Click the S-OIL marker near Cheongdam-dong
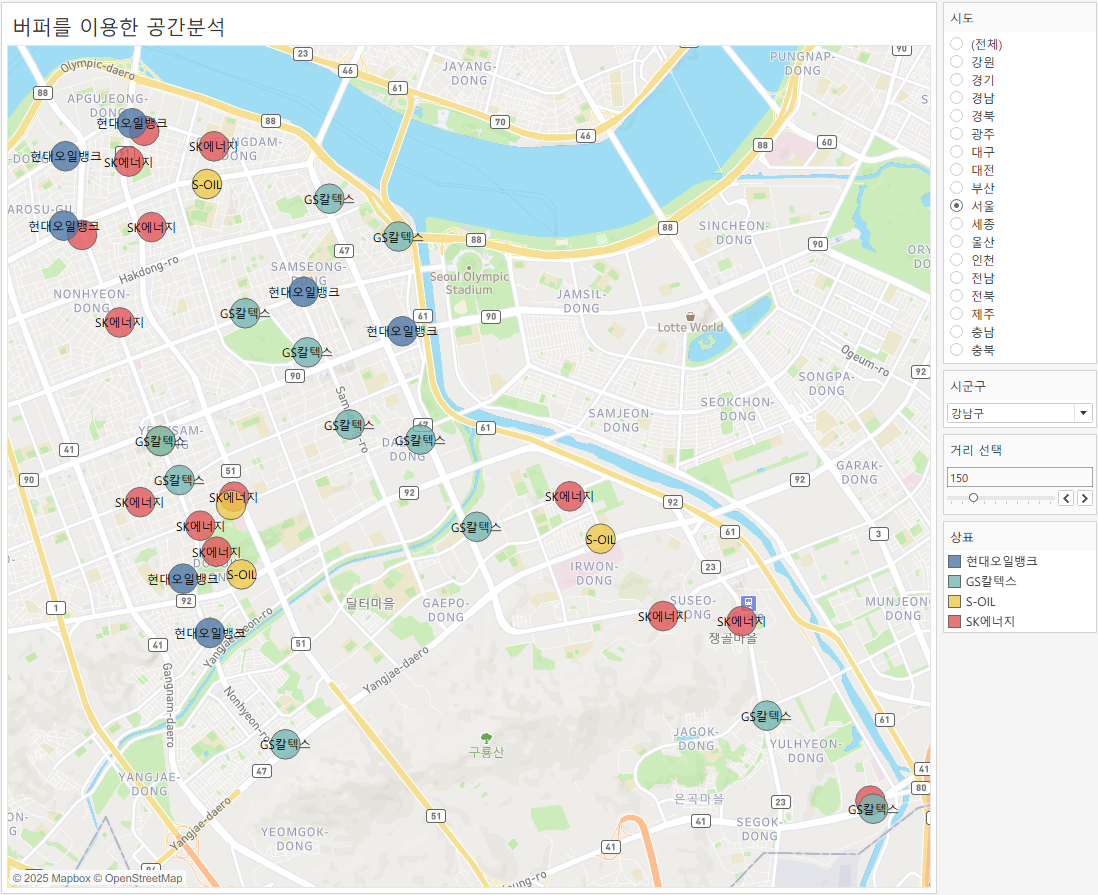Viewport: 1098px width, 895px height. (207, 184)
